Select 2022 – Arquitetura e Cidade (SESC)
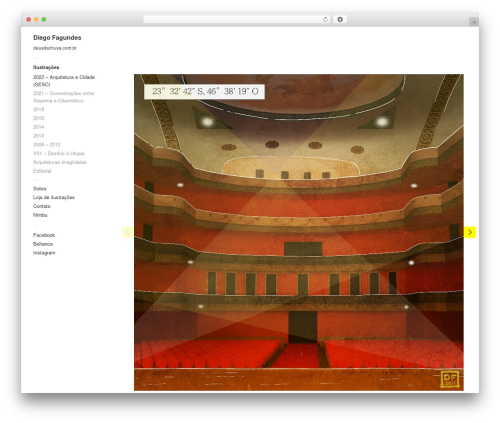 (x=64, y=81)
